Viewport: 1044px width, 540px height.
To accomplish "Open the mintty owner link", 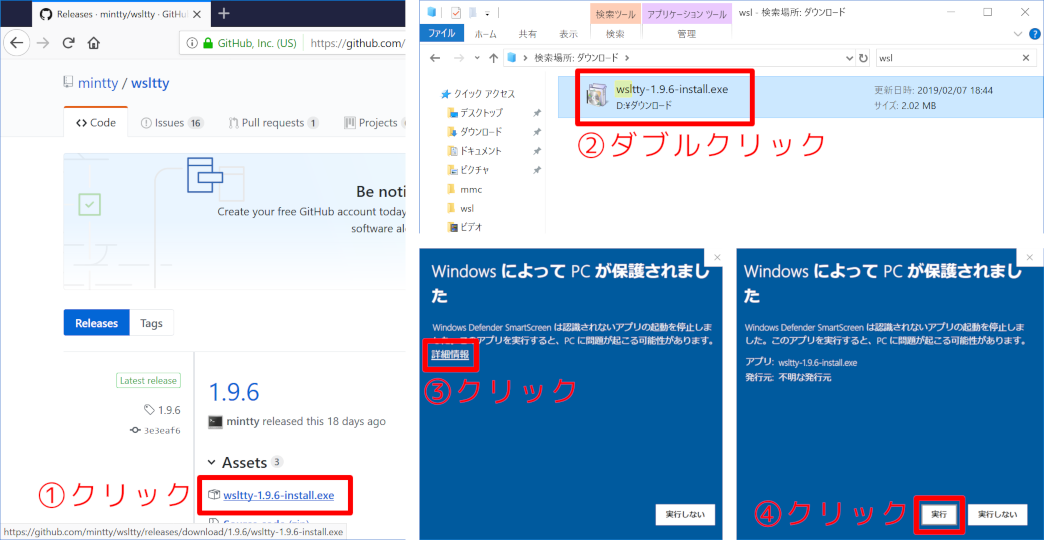I will (x=98, y=83).
